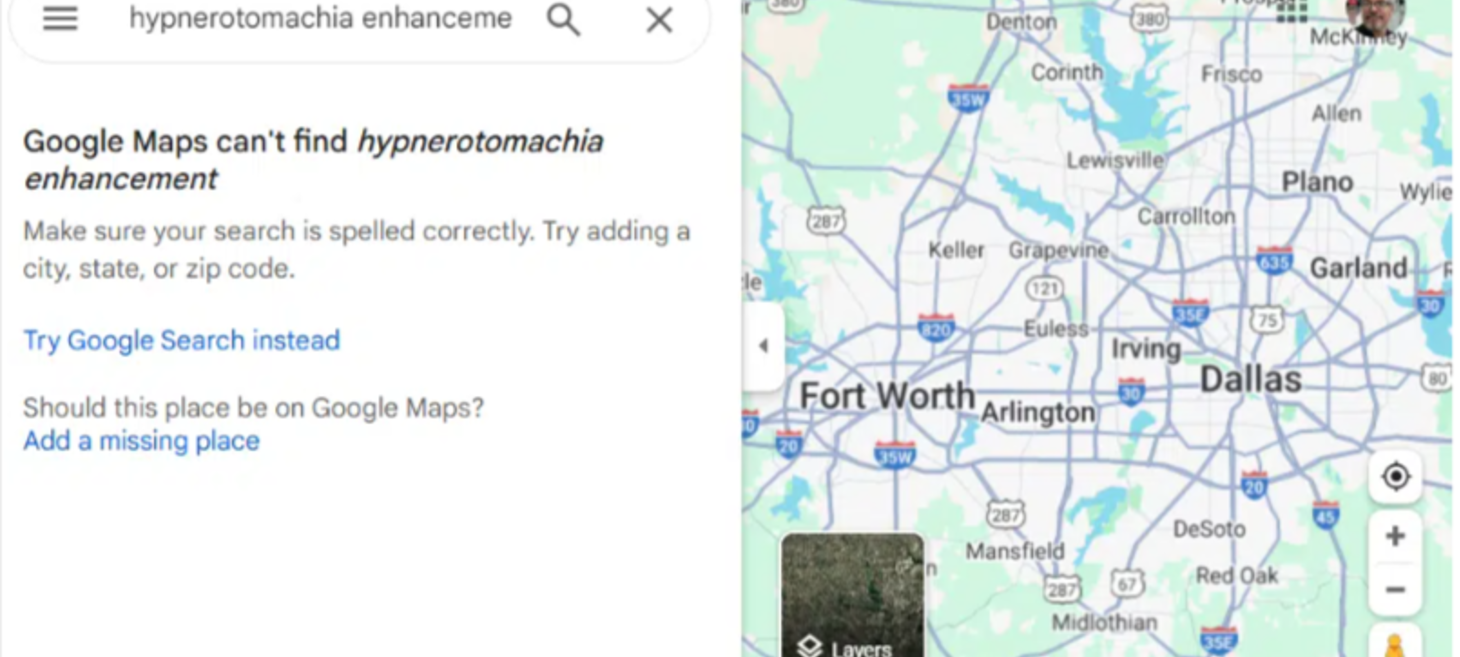Clear the search with the X icon
The width and height of the screenshot is (1460, 657).
[x=659, y=19]
